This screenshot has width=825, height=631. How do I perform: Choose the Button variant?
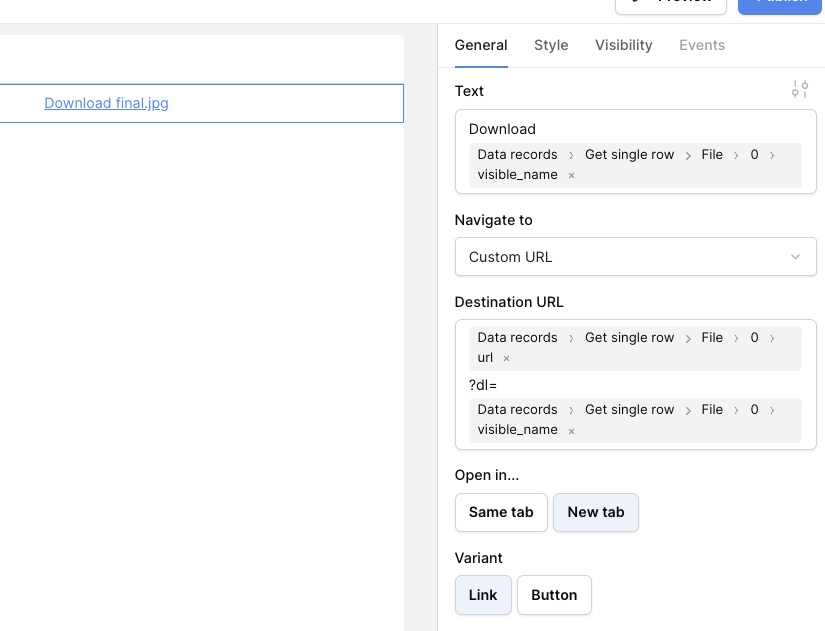554,595
